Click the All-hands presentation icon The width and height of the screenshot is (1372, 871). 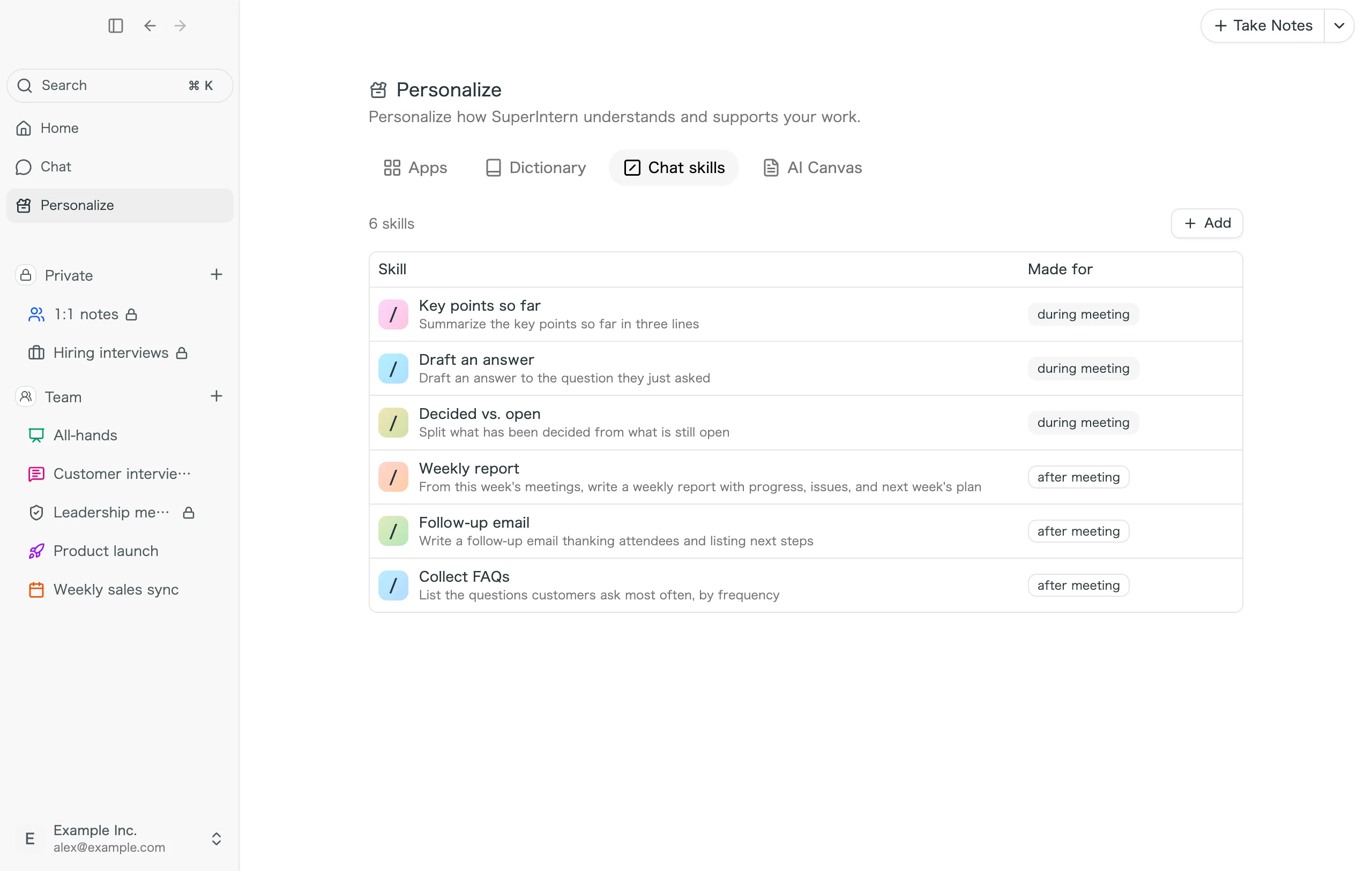(36, 435)
